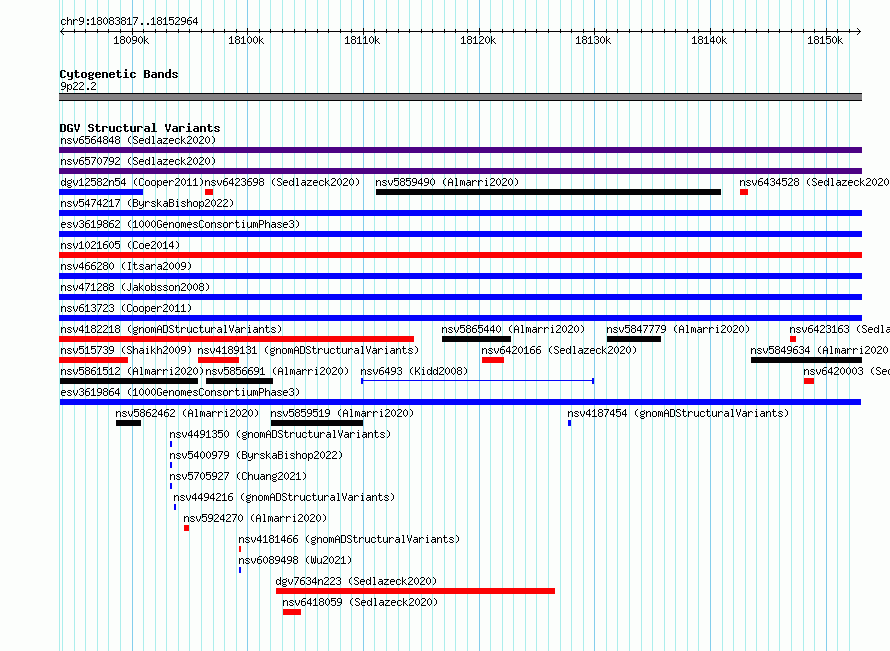Image resolution: width=890 pixels, height=651 pixels.
Task: Click nsv6418059 (Sedlazeck2020) label
Action: click(x=360, y=602)
